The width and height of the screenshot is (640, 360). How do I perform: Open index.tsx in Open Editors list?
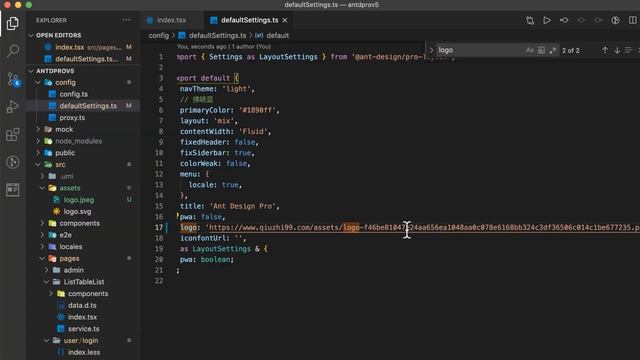pyautogui.click(x=83, y=47)
